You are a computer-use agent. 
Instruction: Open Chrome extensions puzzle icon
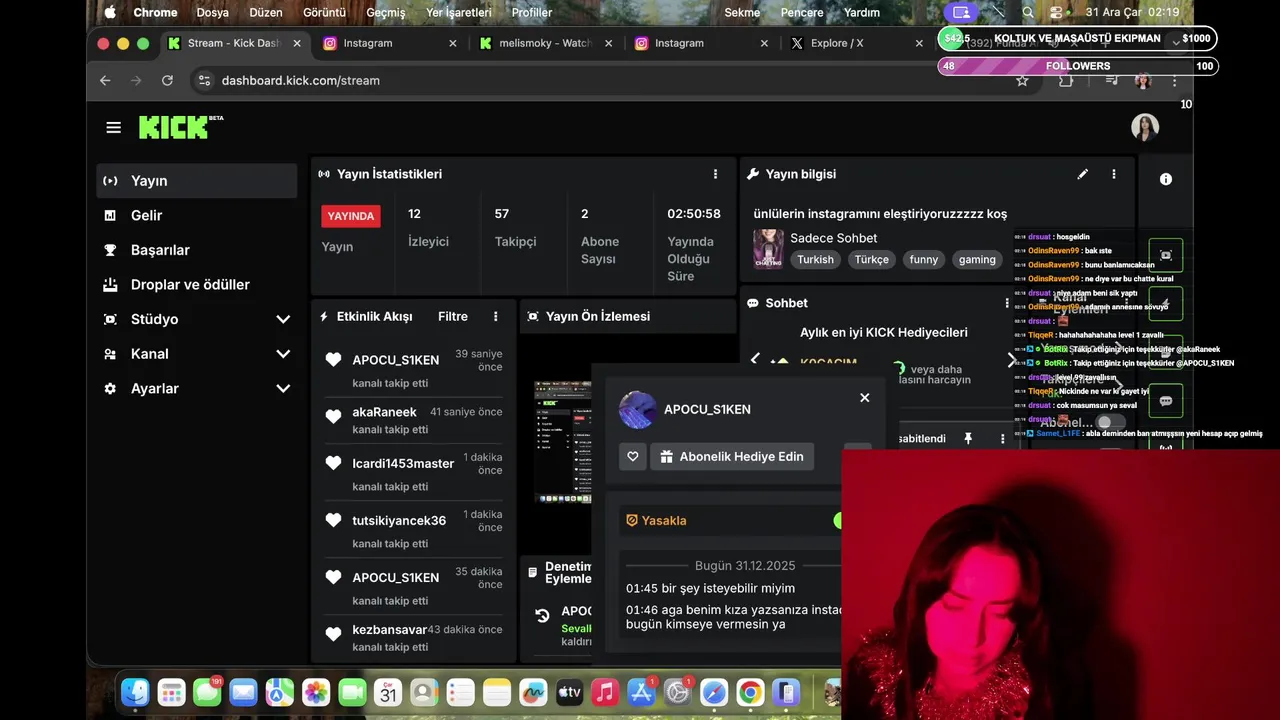coord(1066,80)
